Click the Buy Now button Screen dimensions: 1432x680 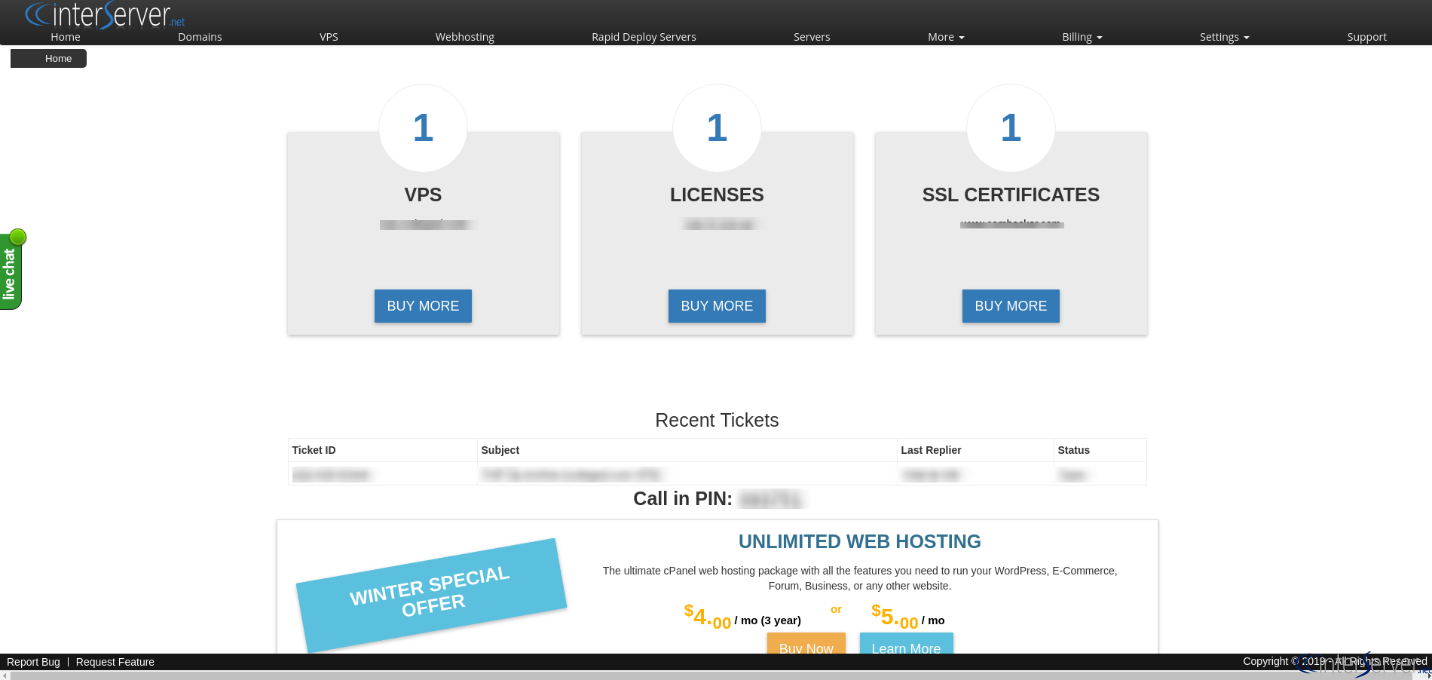point(806,643)
